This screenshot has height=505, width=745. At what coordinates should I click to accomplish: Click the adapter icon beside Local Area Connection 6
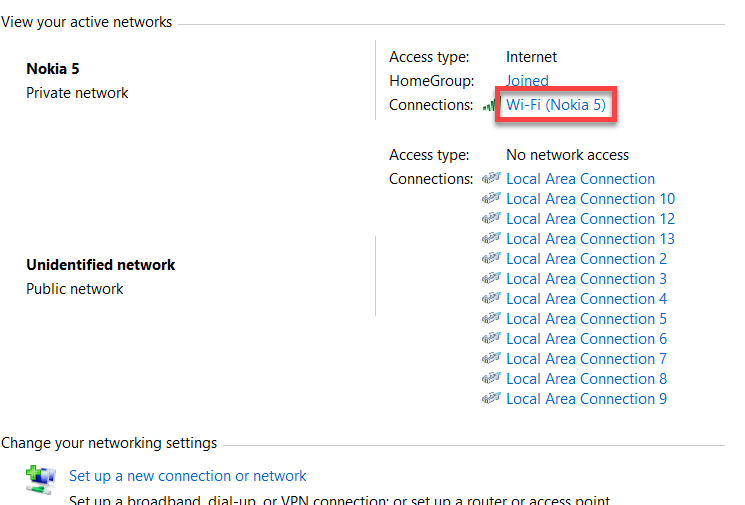coord(491,339)
